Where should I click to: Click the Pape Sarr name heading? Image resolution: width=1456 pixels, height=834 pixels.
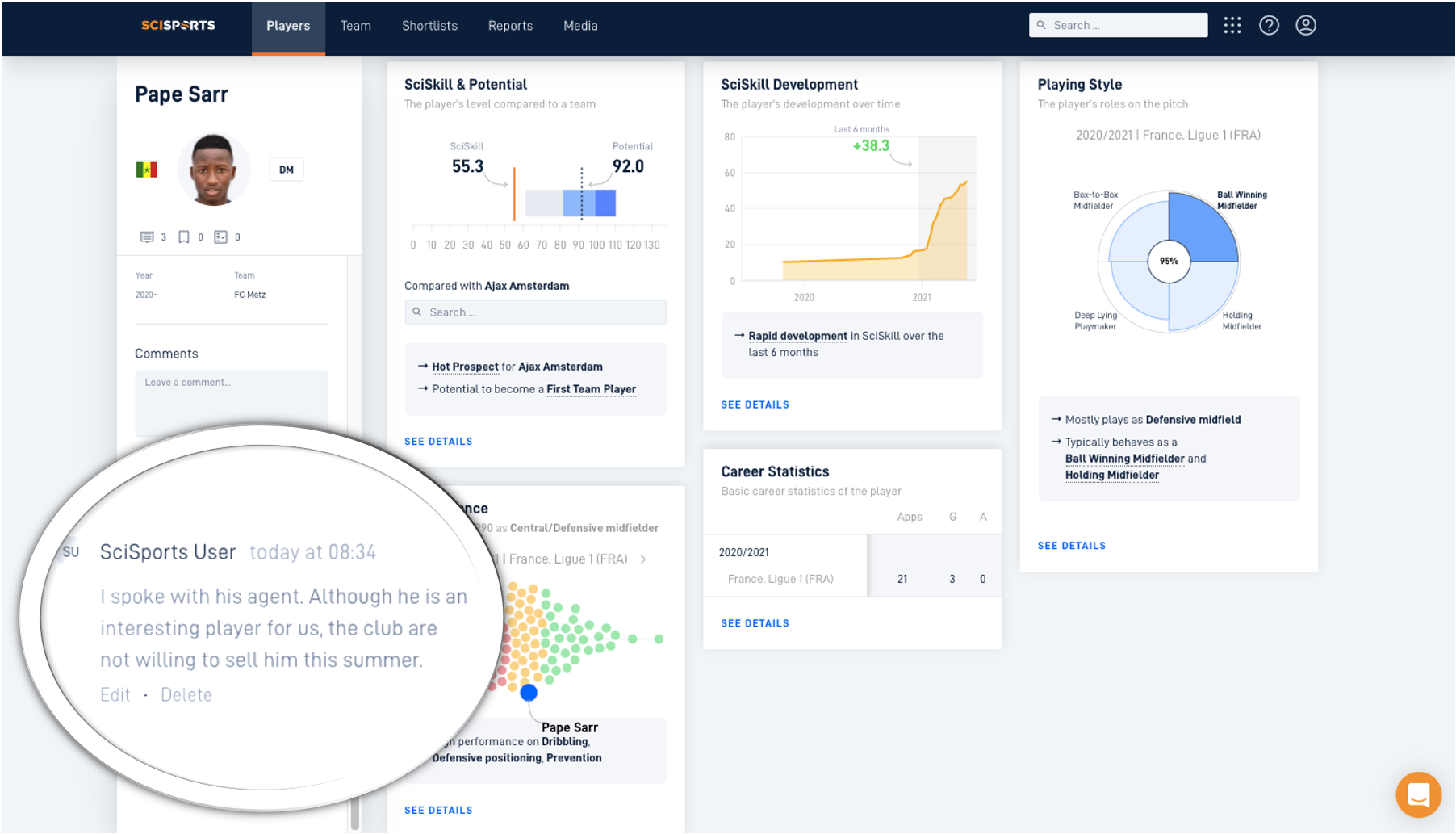coord(182,94)
